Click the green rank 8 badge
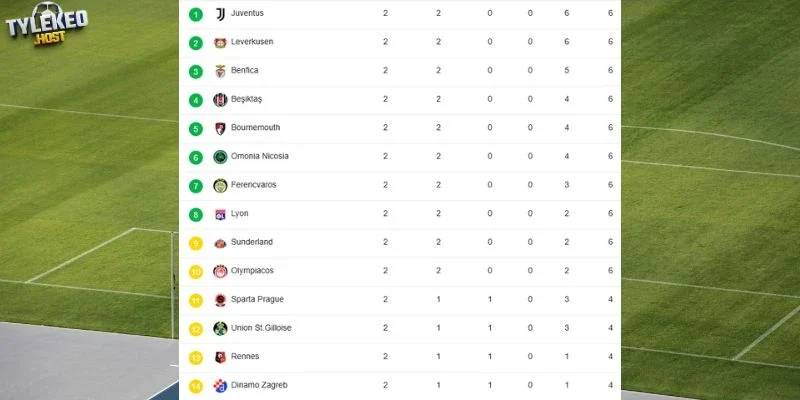Viewport: 800px width, 400px height. 195,214
